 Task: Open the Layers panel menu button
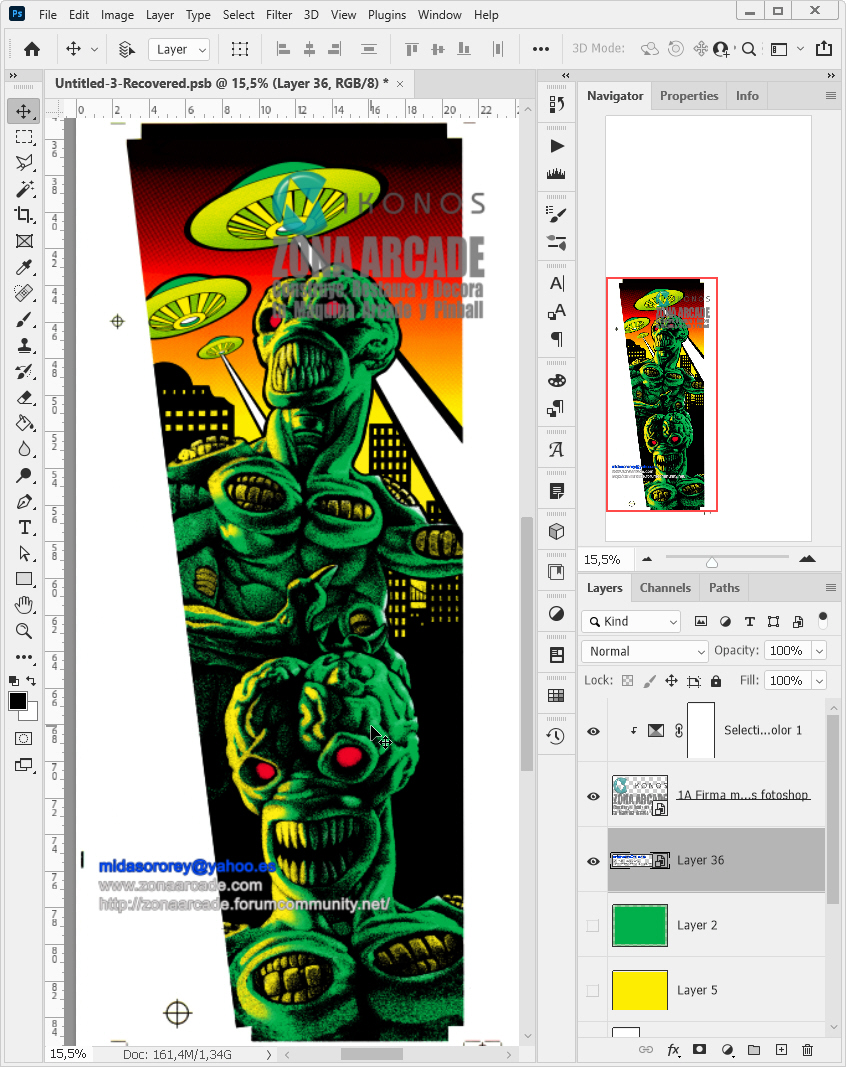pyautogui.click(x=833, y=587)
